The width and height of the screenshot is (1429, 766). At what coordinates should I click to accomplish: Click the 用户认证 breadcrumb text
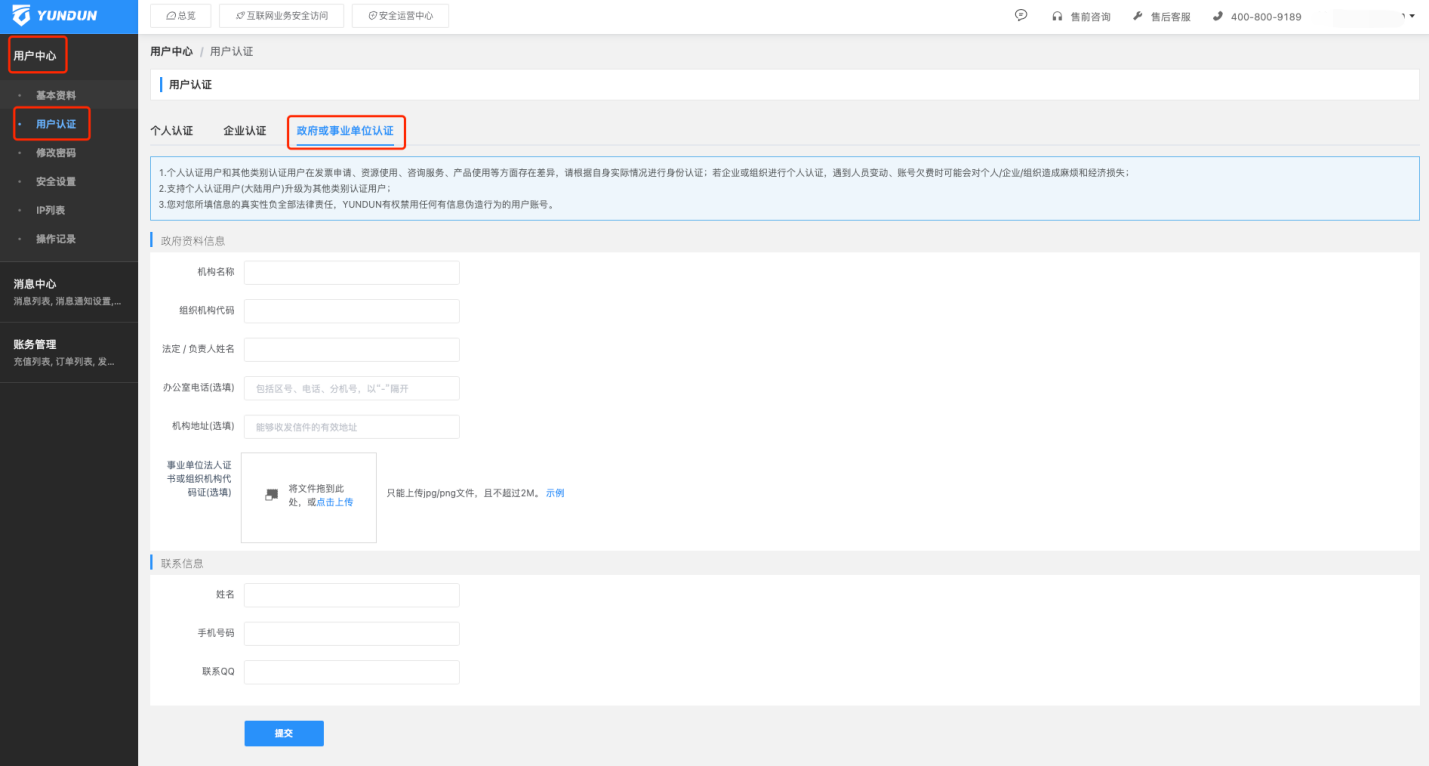[231, 51]
